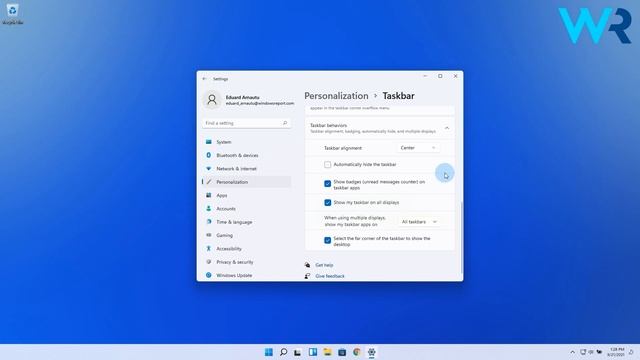Collapse the Taskbar behaviors section chevron
Viewport: 640px width, 360px height.
tap(447, 128)
